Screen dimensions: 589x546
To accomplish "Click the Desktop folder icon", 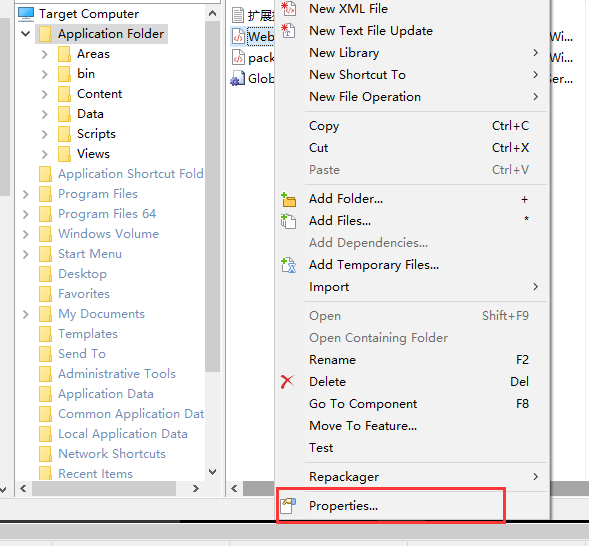I will (46, 274).
